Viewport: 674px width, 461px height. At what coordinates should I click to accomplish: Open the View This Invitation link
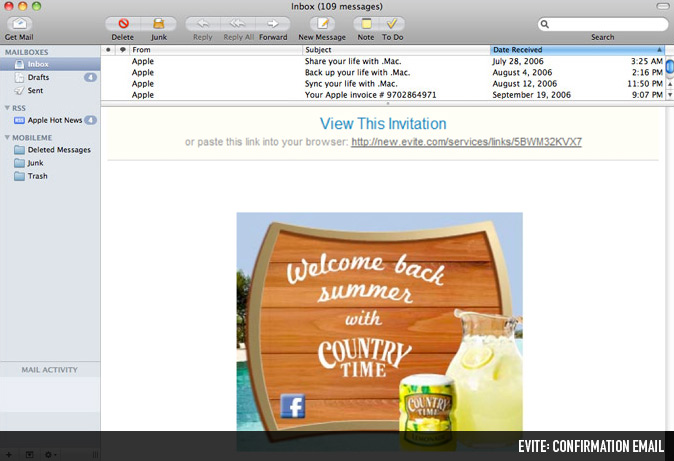pyautogui.click(x=383, y=124)
